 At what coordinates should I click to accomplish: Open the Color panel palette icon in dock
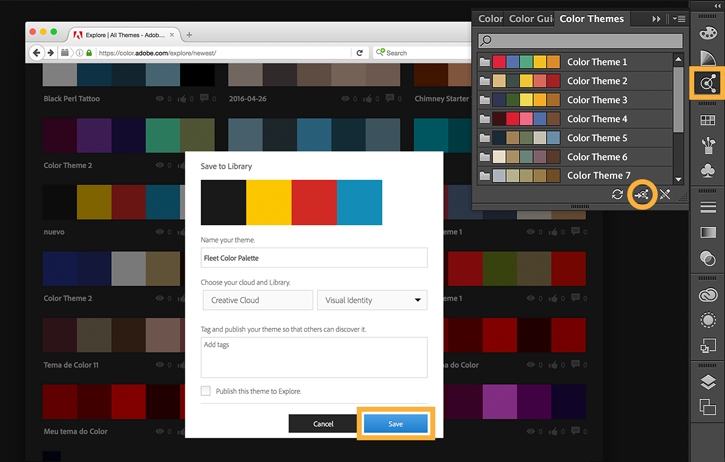[x=708, y=33]
